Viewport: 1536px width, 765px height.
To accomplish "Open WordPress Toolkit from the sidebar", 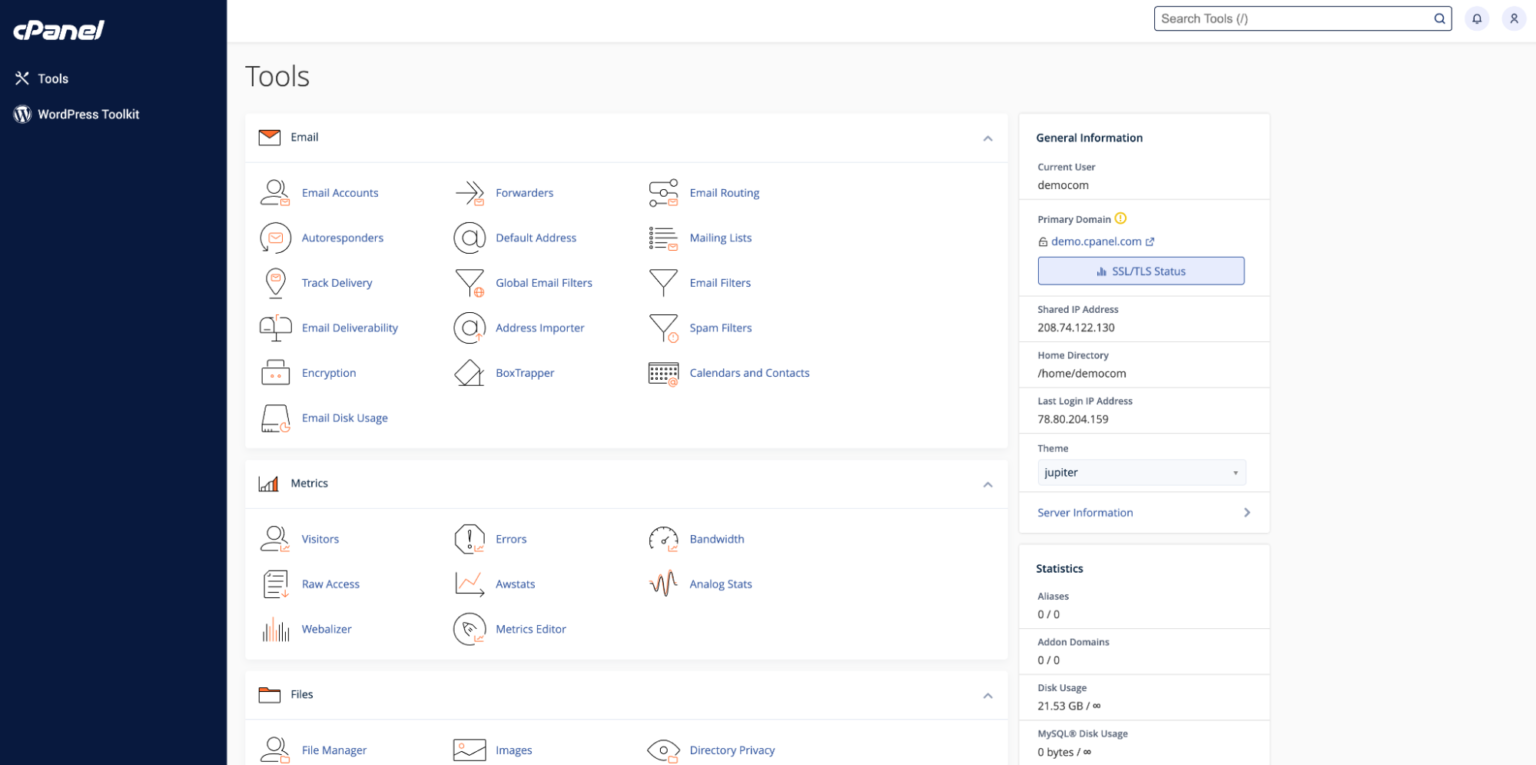I will coord(88,113).
